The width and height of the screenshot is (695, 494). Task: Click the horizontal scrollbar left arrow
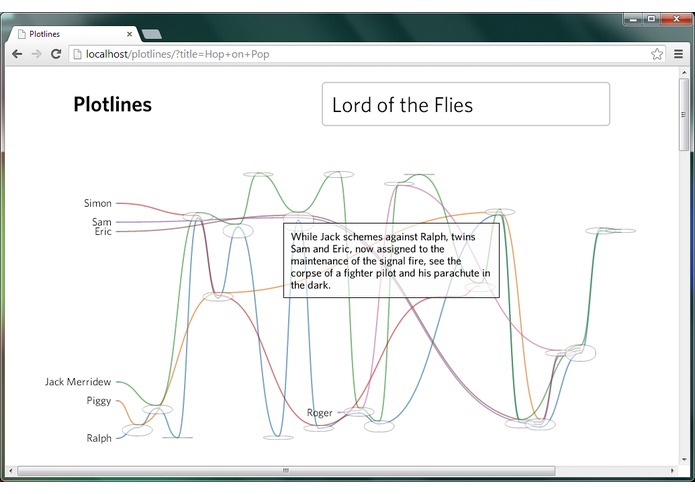tap(11, 471)
